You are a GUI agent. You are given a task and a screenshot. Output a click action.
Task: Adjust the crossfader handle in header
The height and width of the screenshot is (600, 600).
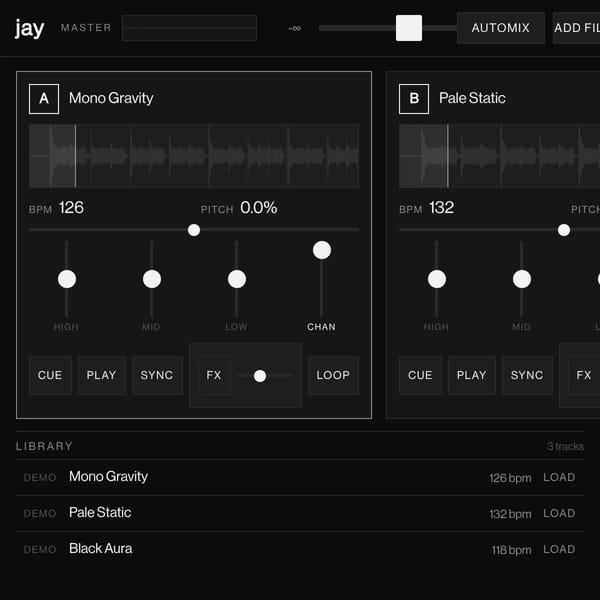click(409, 28)
